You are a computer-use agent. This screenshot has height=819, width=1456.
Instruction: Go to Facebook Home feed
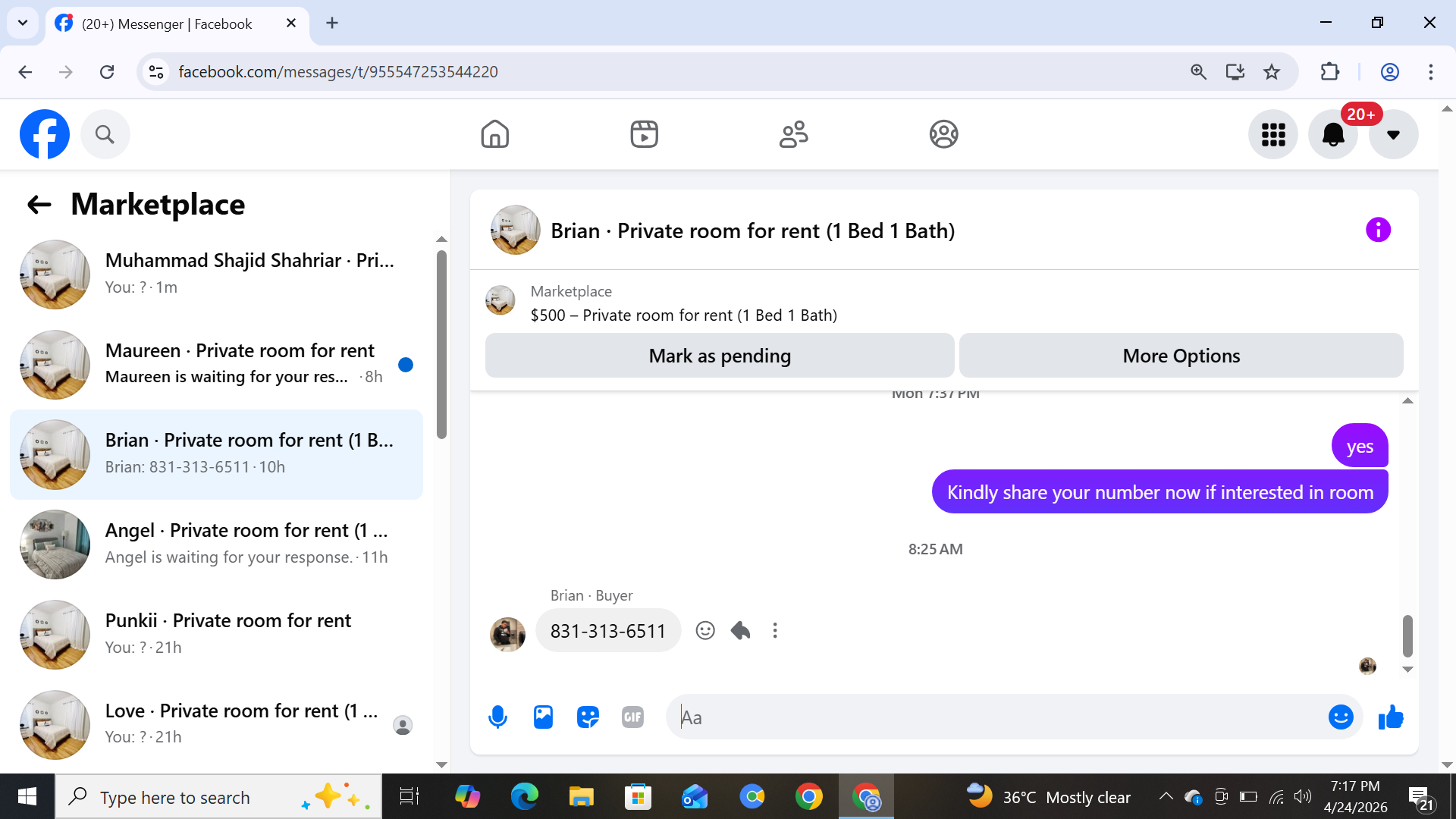click(494, 134)
